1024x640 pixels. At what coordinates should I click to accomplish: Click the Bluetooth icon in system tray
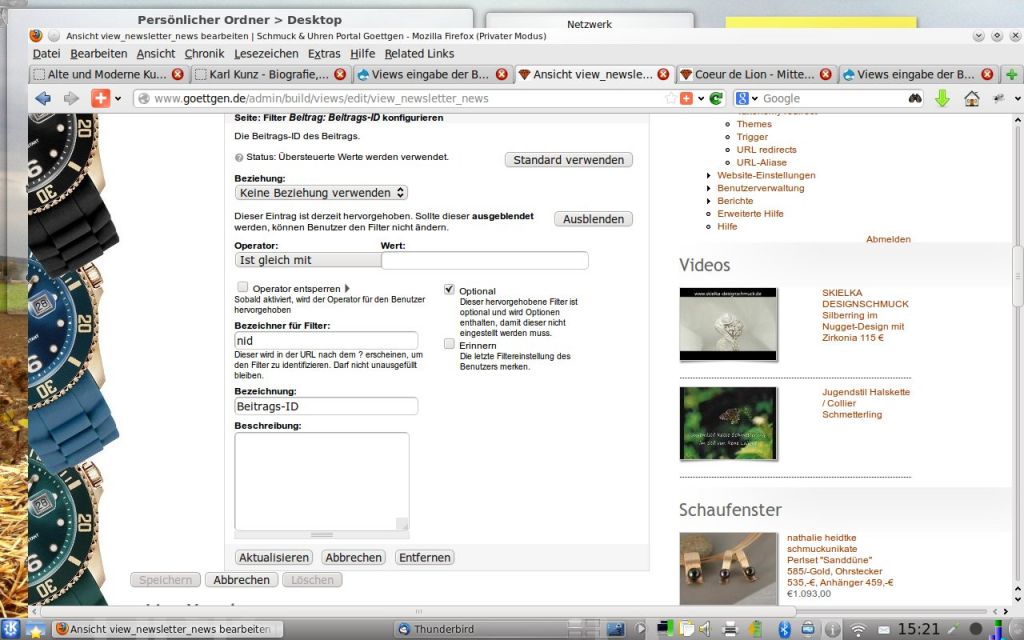pyautogui.click(x=784, y=629)
